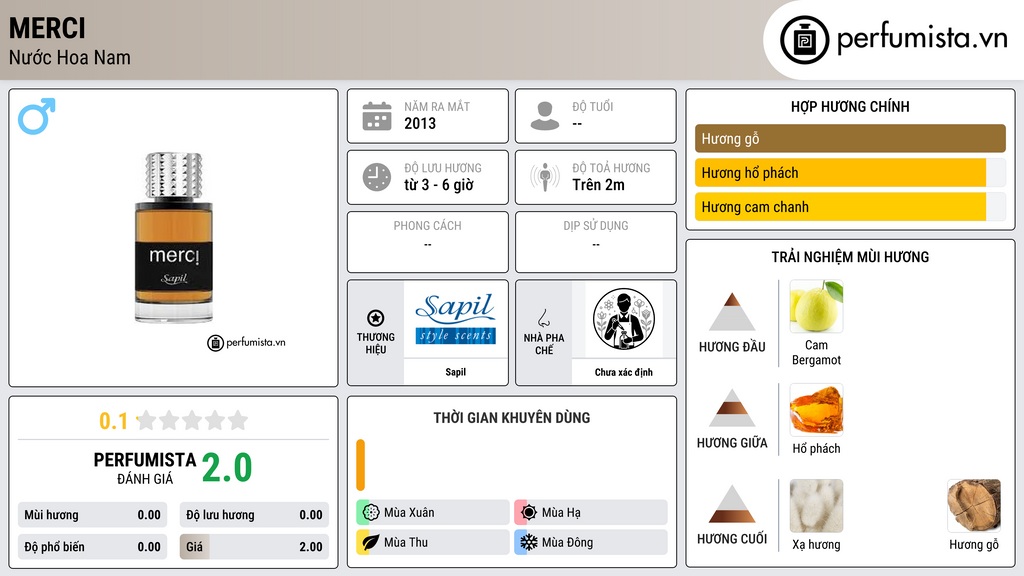
Task: Click the Hương cam chanh accord bar
Action: tap(850, 207)
